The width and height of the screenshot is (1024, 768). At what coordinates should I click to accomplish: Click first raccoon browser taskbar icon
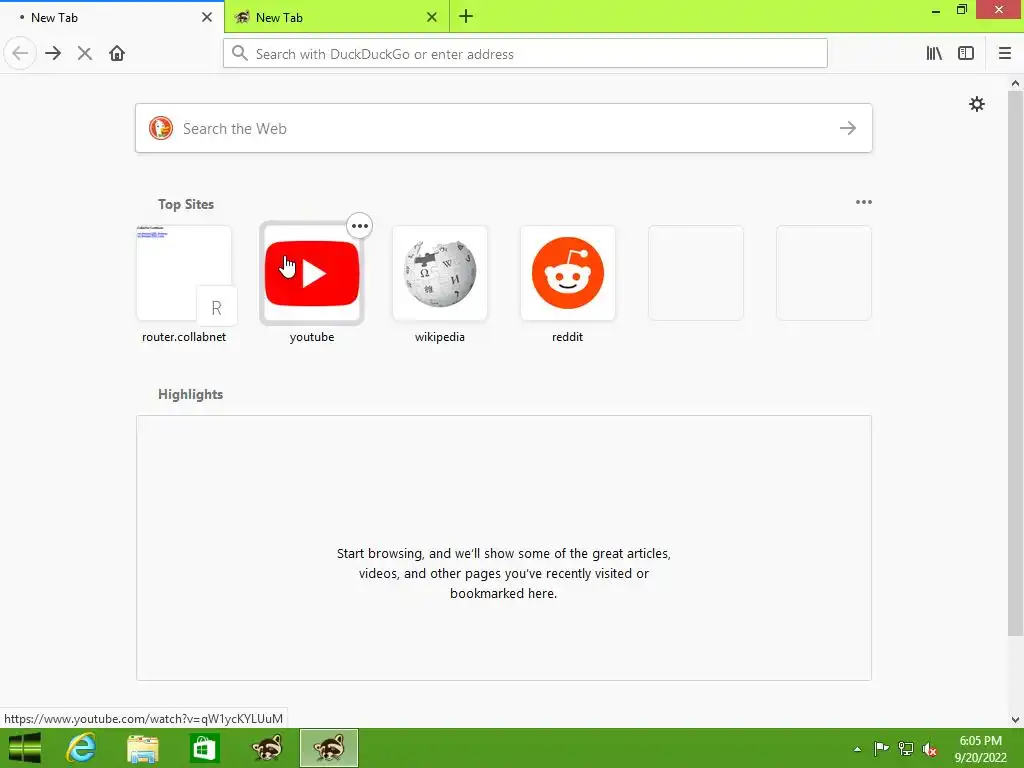click(267, 748)
